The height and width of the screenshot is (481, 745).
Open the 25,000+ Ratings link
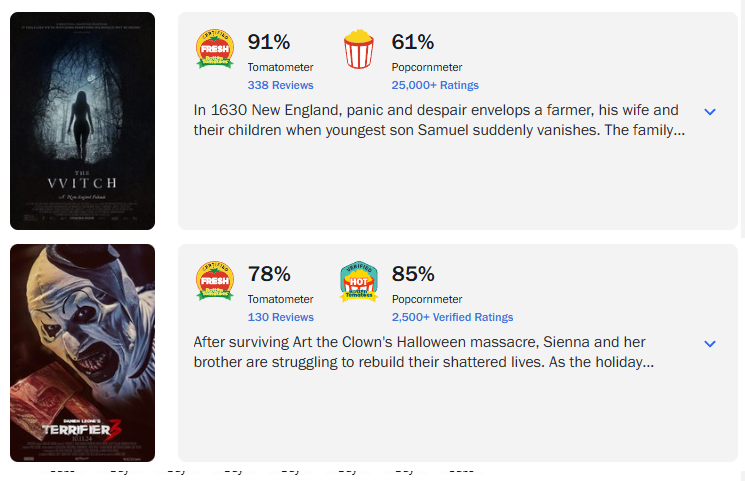[x=435, y=85]
